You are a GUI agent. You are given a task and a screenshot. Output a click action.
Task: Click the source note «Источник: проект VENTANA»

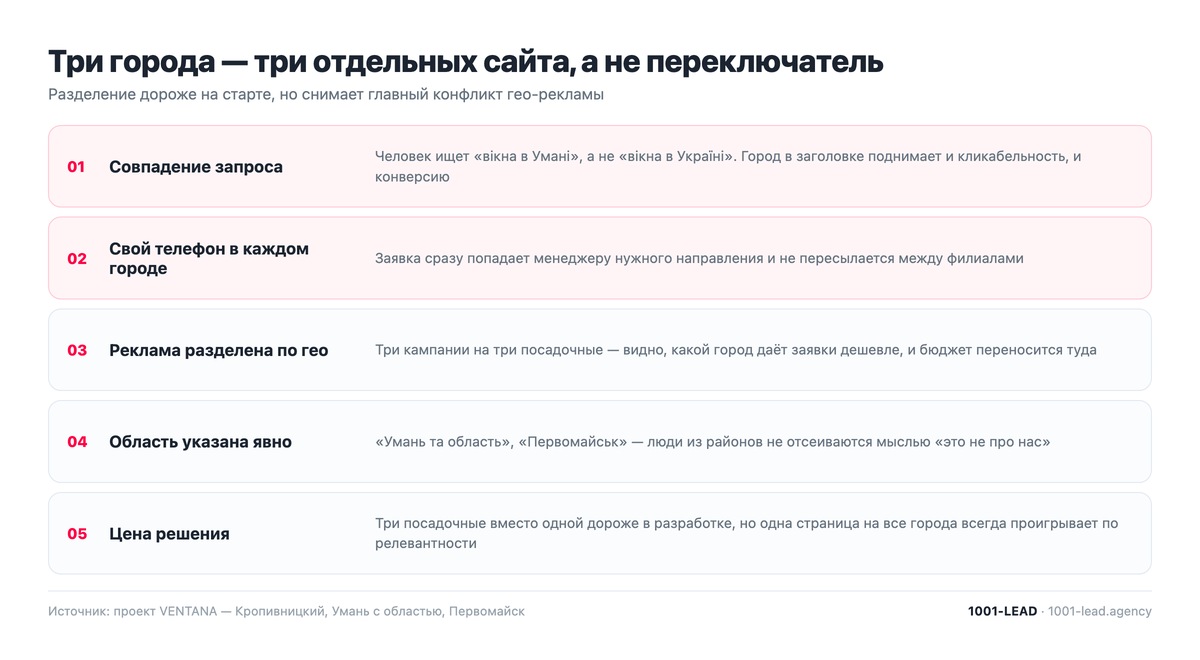click(x=286, y=611)
